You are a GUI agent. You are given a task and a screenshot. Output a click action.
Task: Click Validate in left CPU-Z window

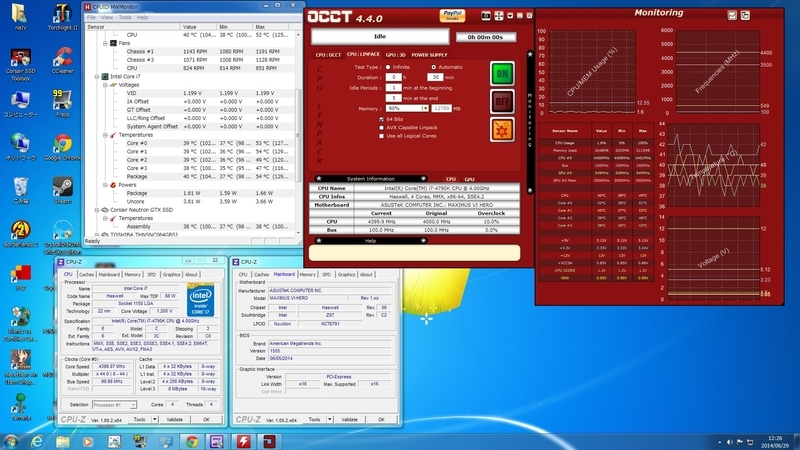click(174, 419)
